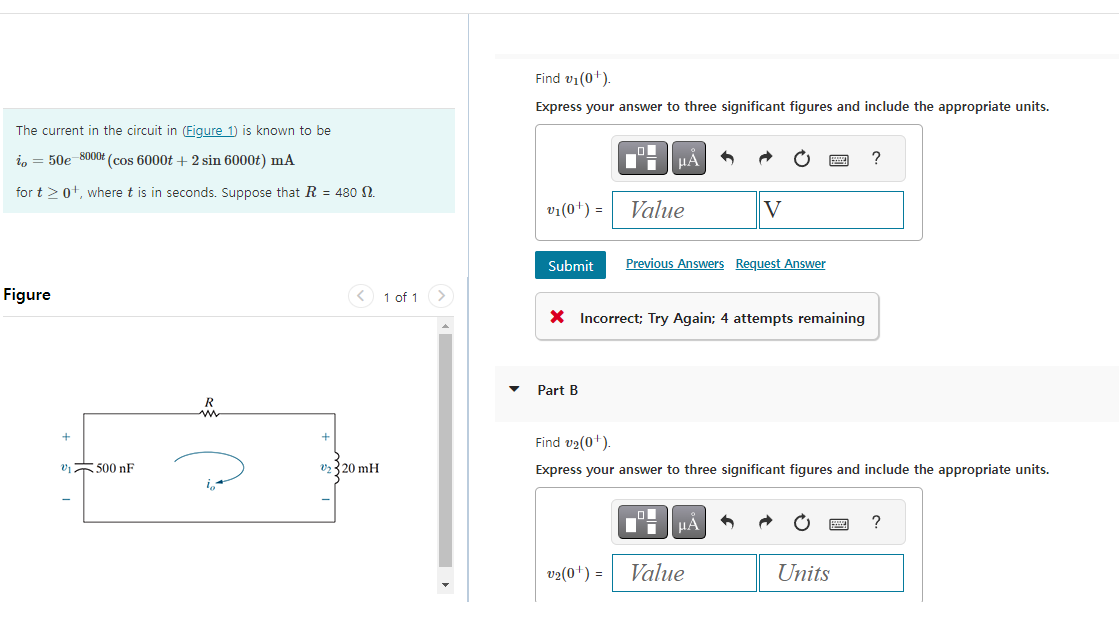The width and height of the screenshot is (1119, 638).
Task: Click the help question mark in Part A toolbar
Action: 876,157
